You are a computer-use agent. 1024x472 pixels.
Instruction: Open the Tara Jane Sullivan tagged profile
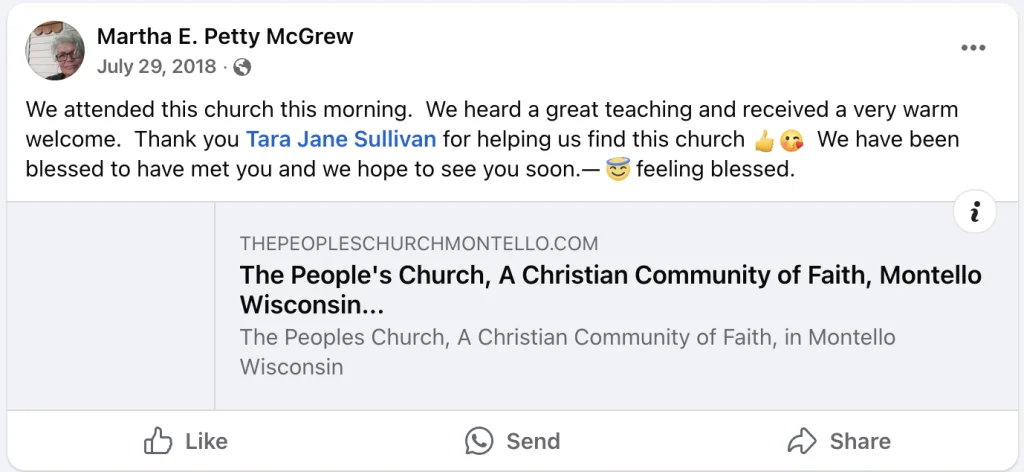[x=341, y=139]
